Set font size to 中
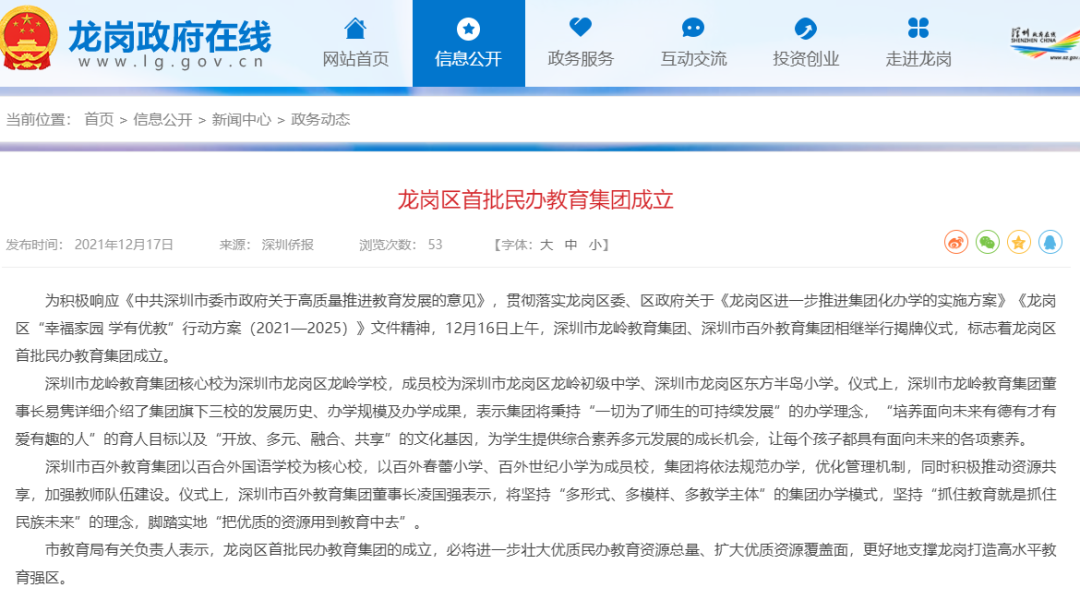 pos(570,245)
